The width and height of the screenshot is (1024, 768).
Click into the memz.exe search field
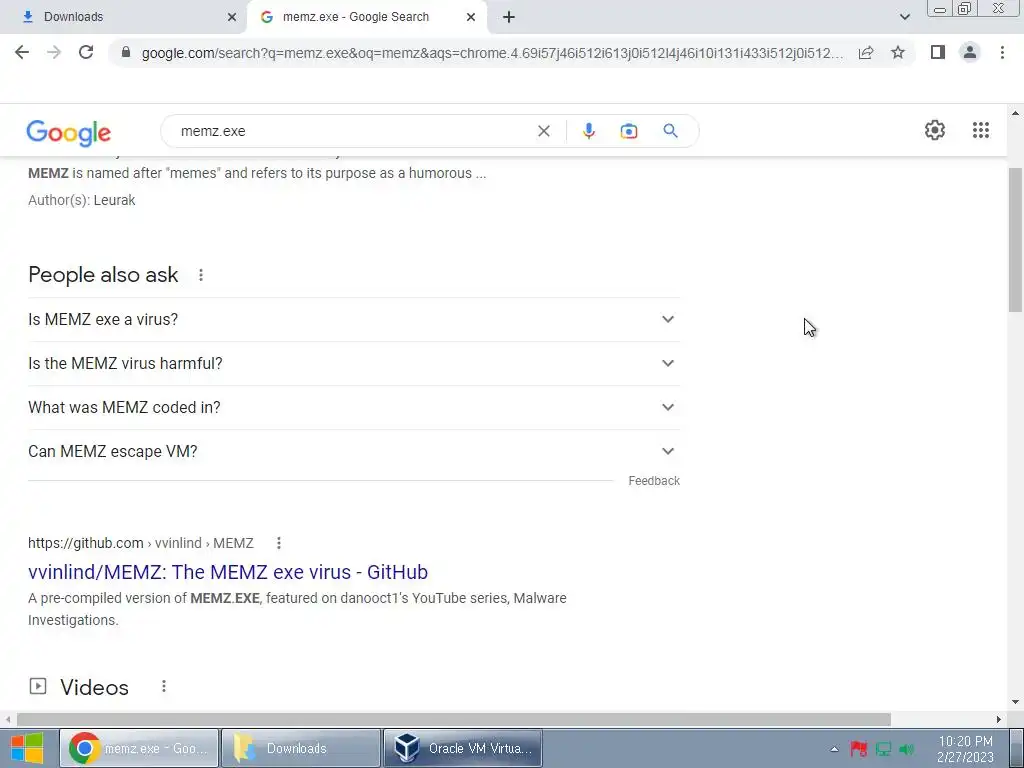353,131
